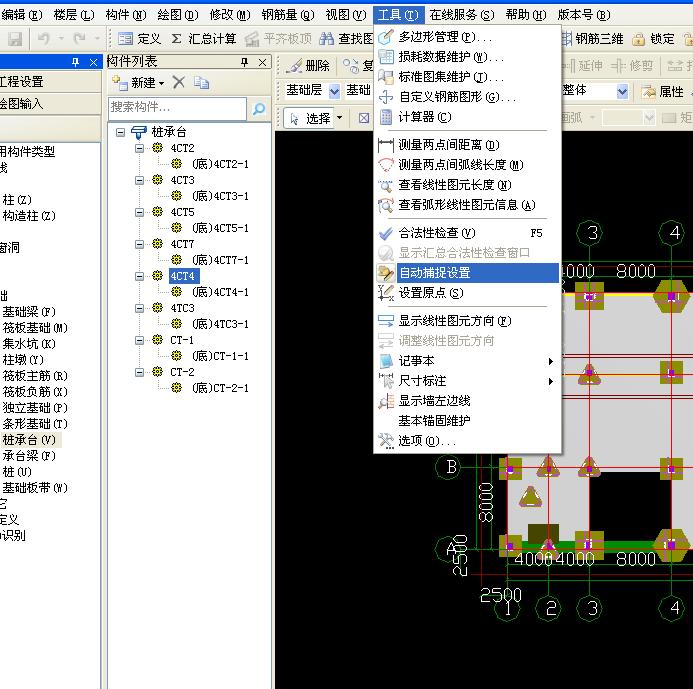Screen dimensions: 693x689
Task: Click the 属性 properties button
Action: pyautogui.click(x=663, y=91)
